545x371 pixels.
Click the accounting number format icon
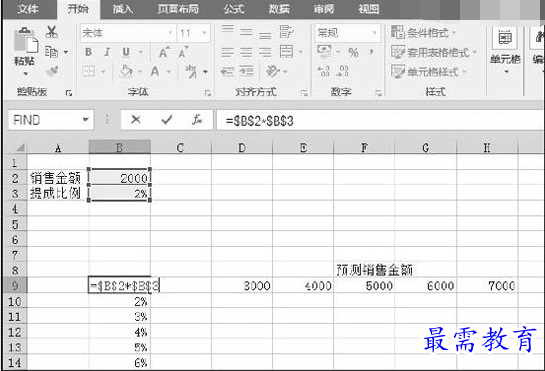pyautogui.click(x=324, y=51)
